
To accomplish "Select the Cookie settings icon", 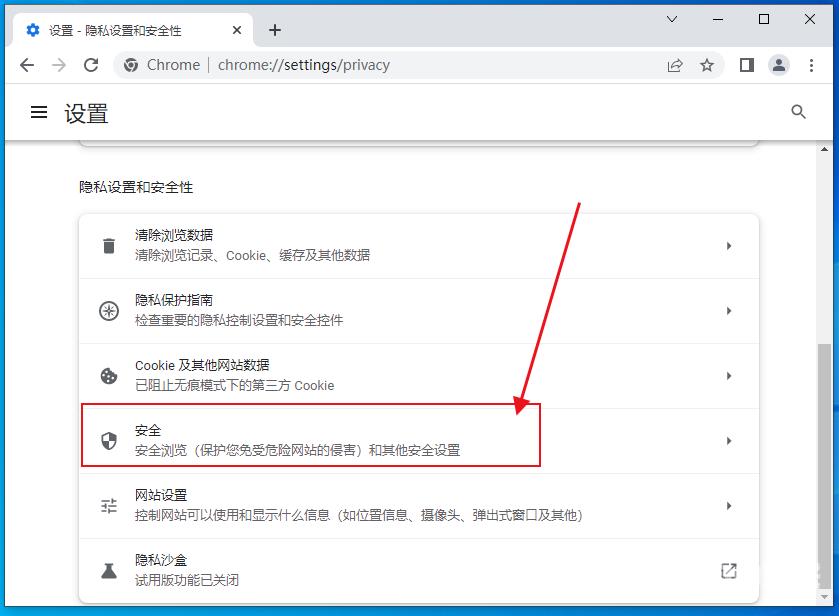I will pos(109,375).
